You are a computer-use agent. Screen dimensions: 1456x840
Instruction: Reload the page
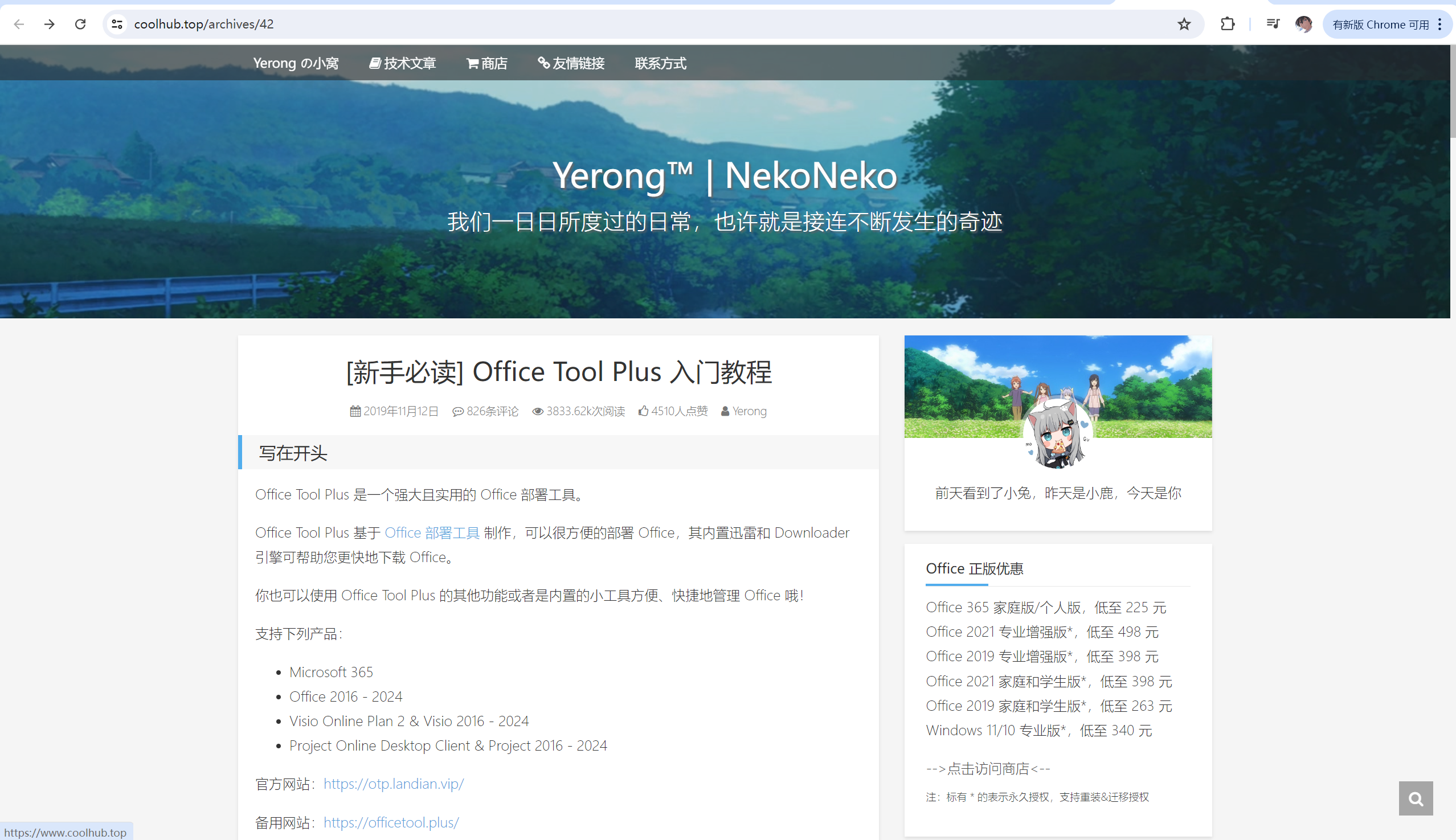click(x=80, y=24)
